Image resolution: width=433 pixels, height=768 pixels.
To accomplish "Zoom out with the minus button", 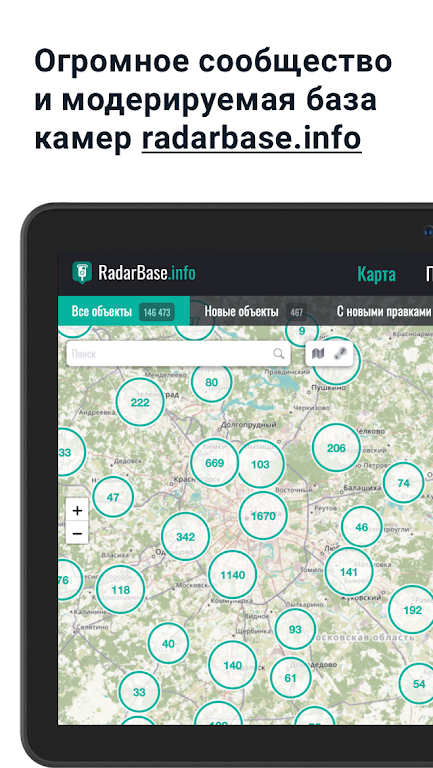I will [x=77, y=533].
